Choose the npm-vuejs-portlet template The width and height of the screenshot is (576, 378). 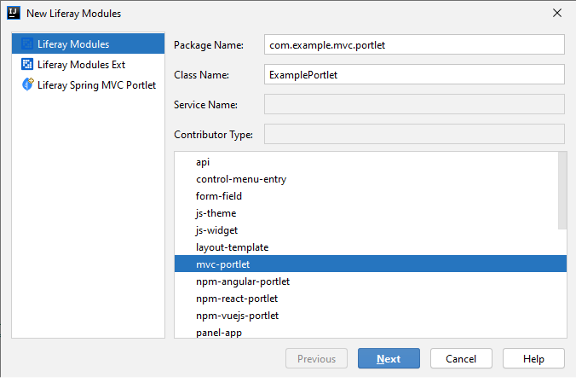pyautogui.click(x=371, y=316)
